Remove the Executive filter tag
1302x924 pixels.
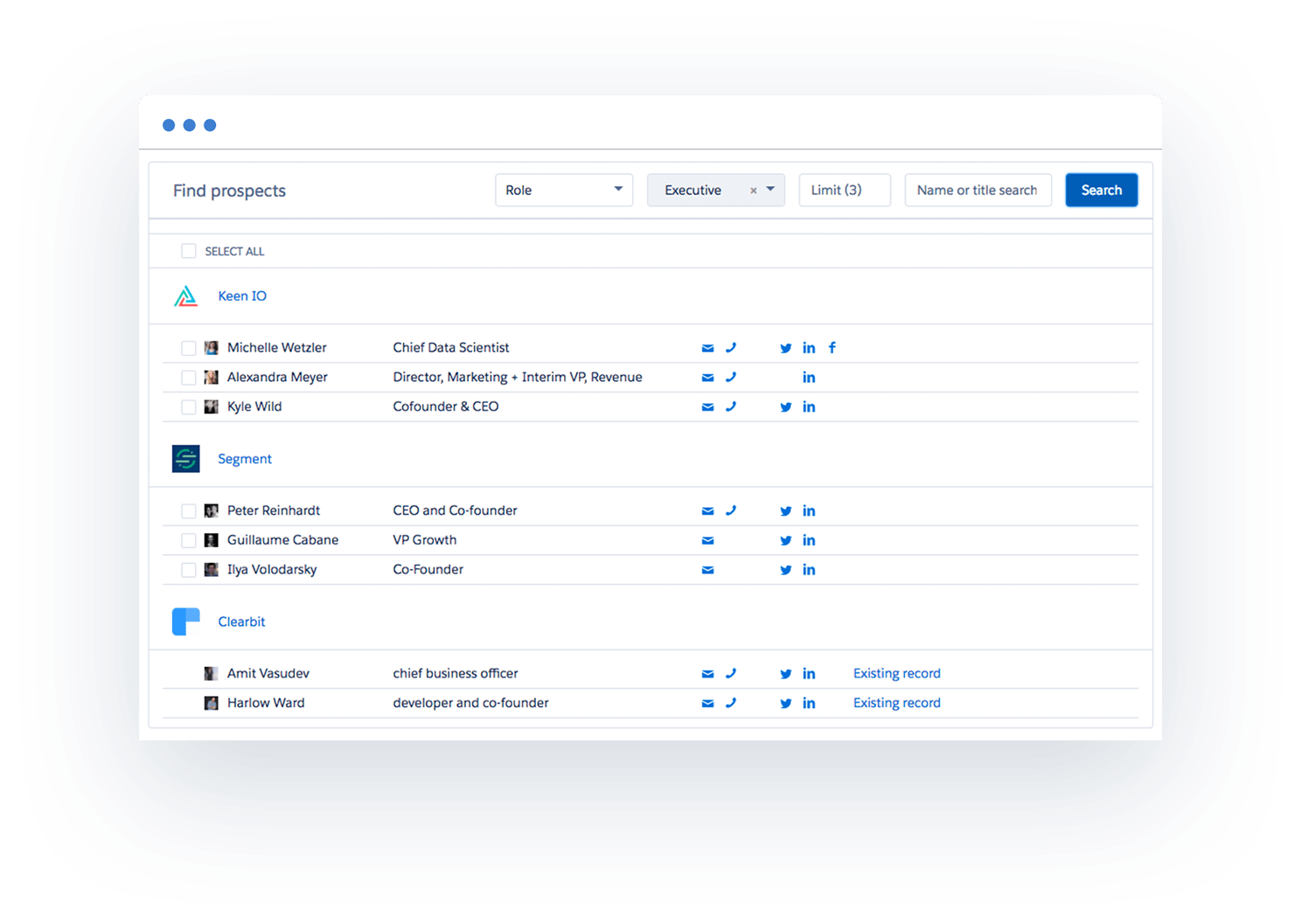tap(753, 190)
